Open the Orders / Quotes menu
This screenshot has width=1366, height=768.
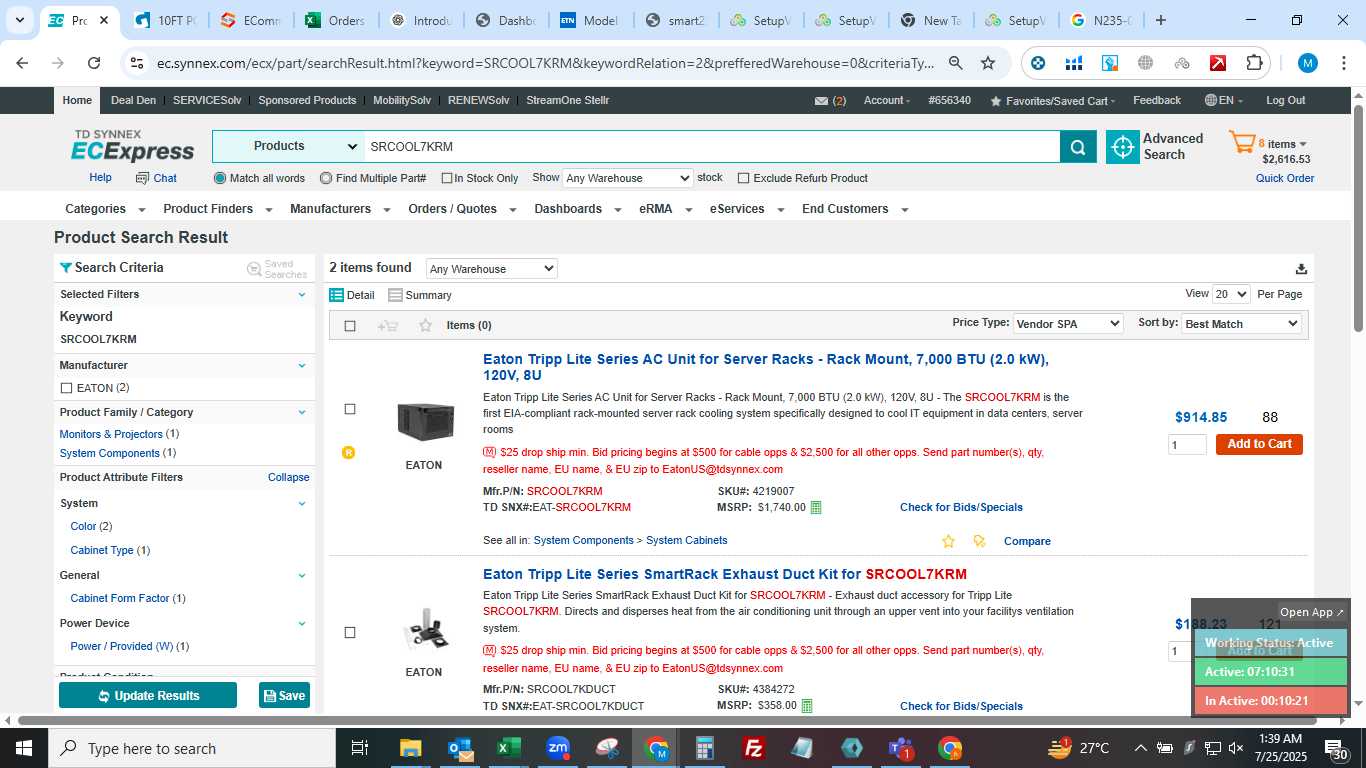462,209
